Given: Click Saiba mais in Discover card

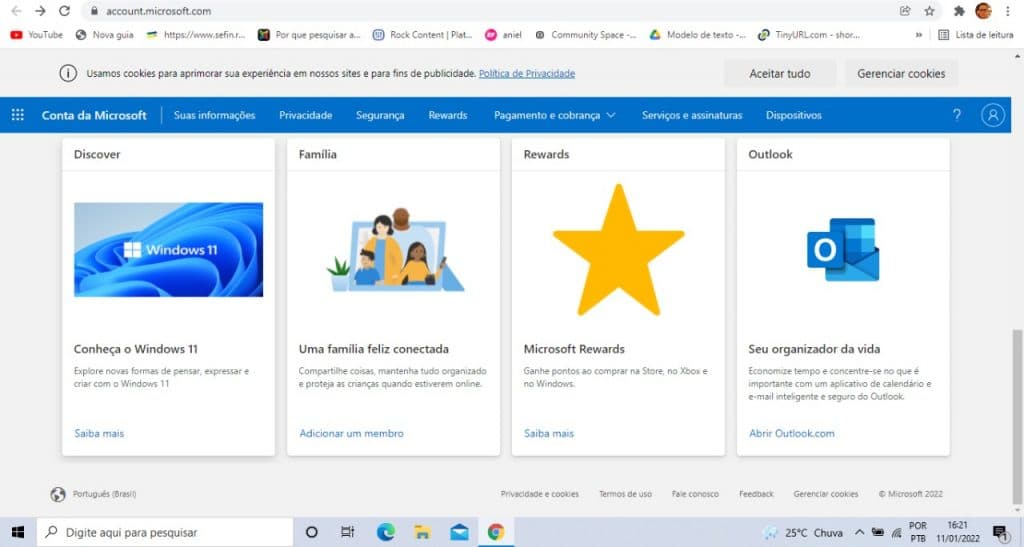Looking at the screenshot, I should point(99,433).
